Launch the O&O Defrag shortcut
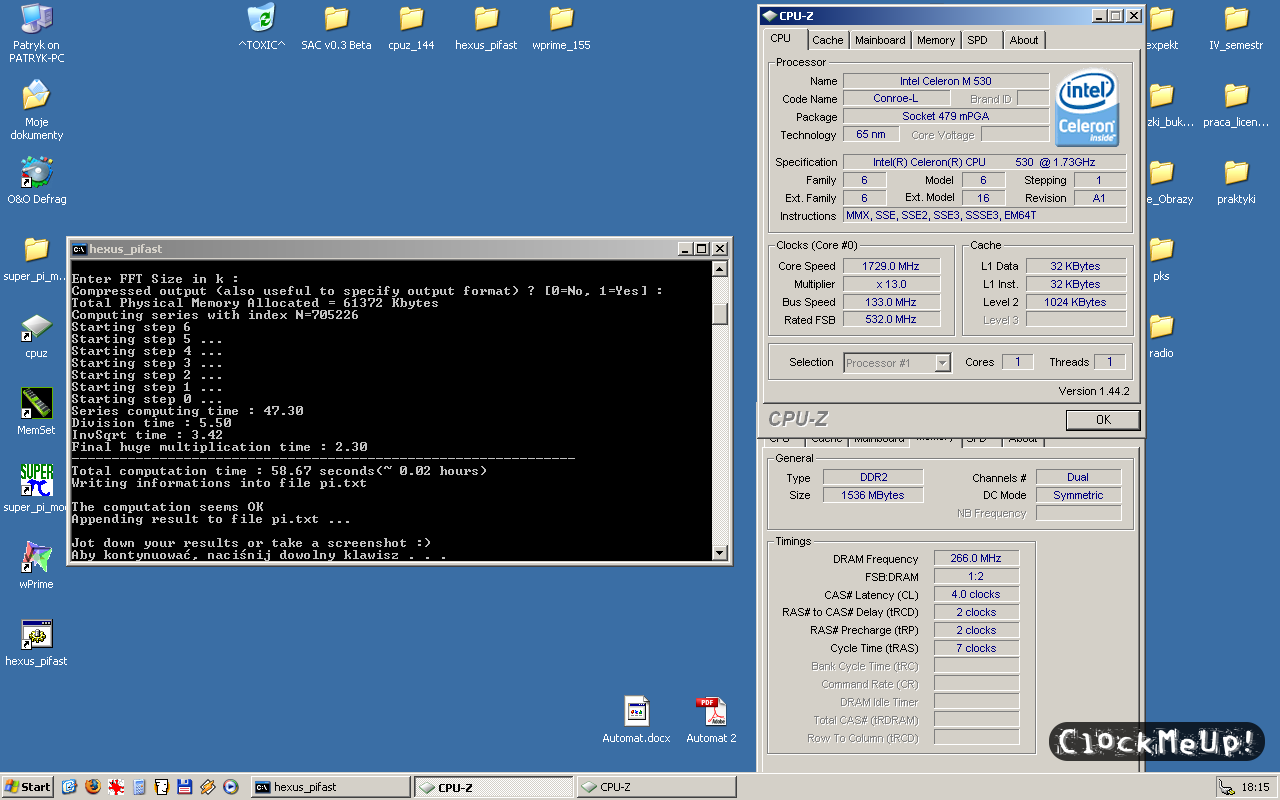Image resolution: width=1280 pixels, height=800 pixels. click(36, 181)
